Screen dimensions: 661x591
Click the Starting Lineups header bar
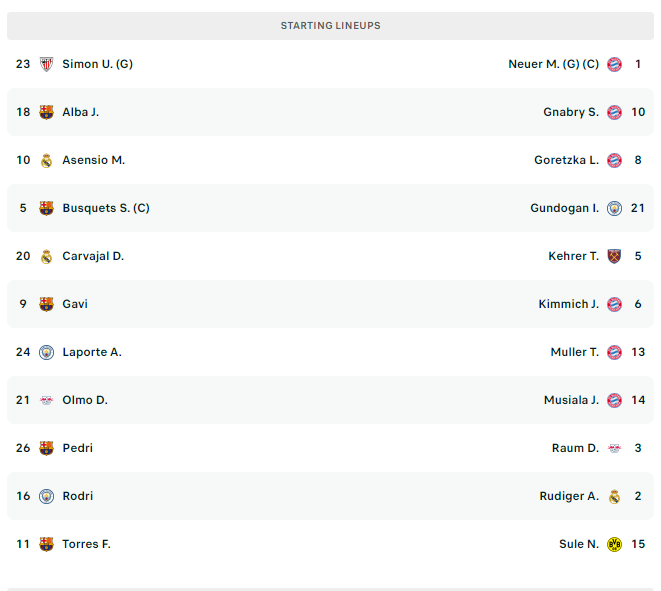tap(330, 26)
